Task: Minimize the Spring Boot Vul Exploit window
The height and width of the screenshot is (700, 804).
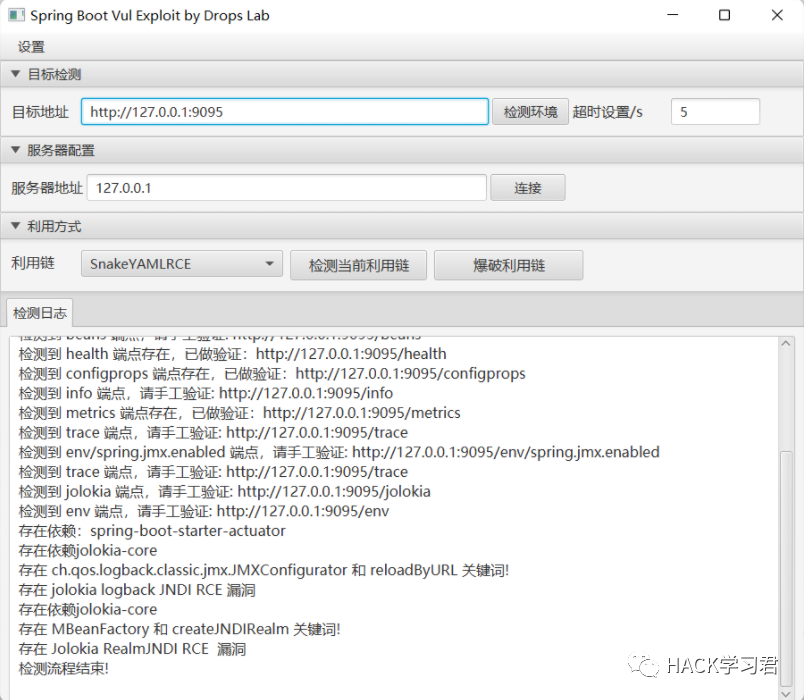Action: [673, 15]
